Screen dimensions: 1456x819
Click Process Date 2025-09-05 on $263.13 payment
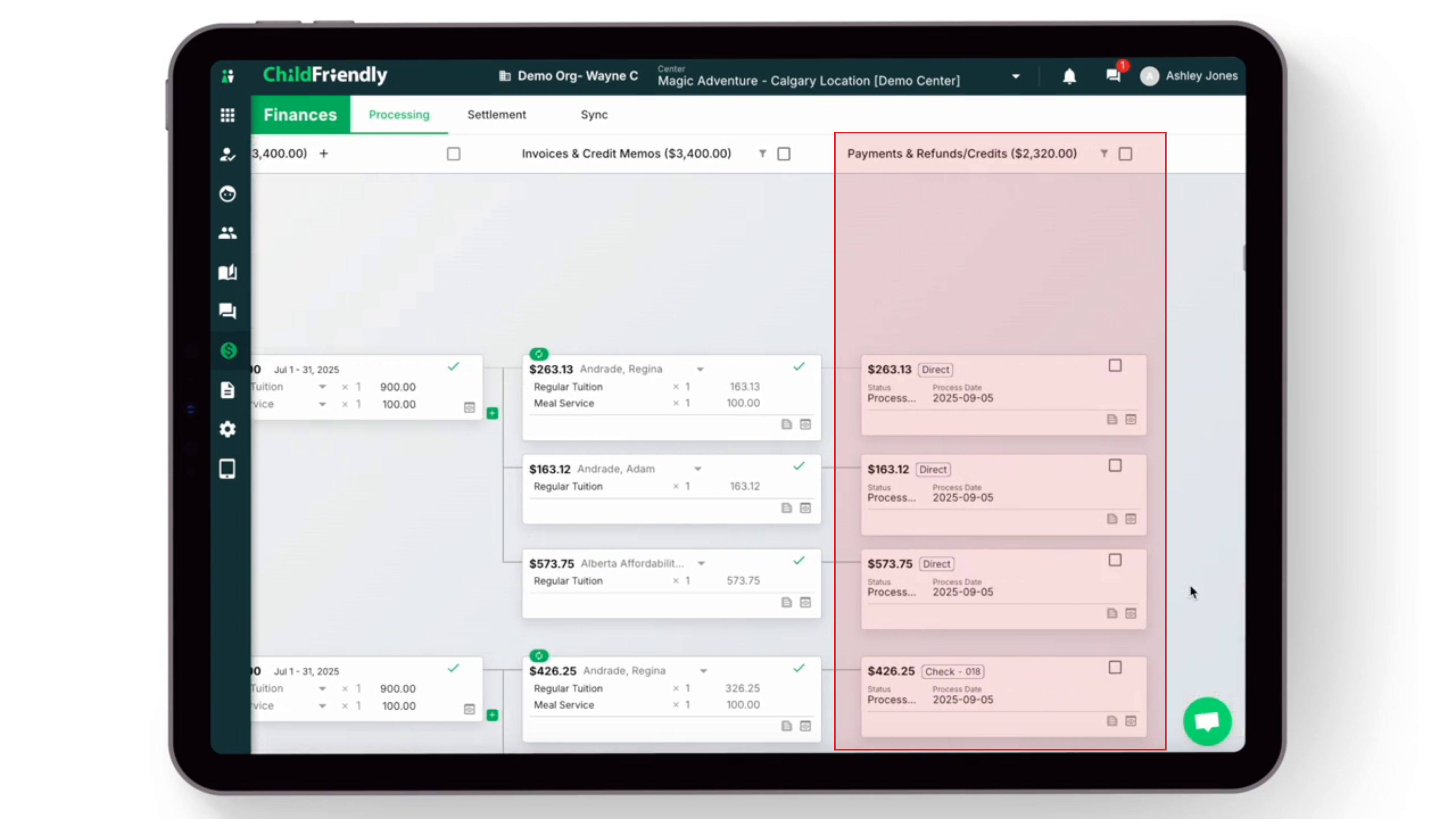[x=963, y=393]
